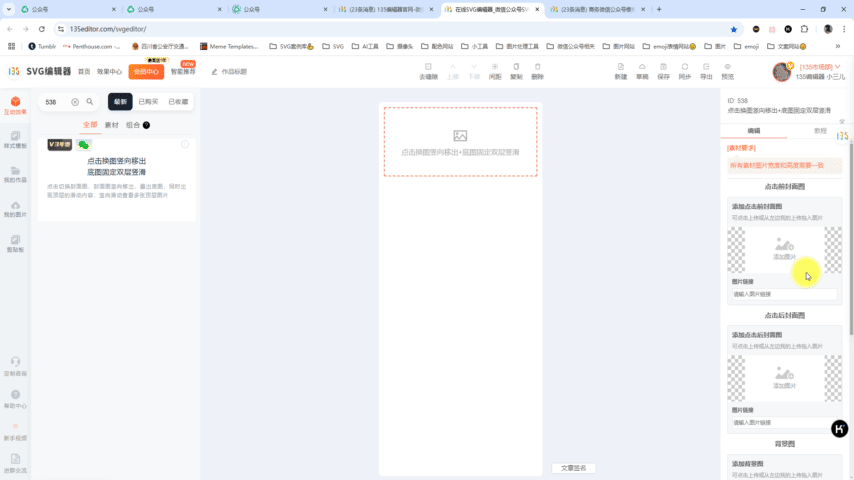Open the 样式模板 sidebar panel

15,139
